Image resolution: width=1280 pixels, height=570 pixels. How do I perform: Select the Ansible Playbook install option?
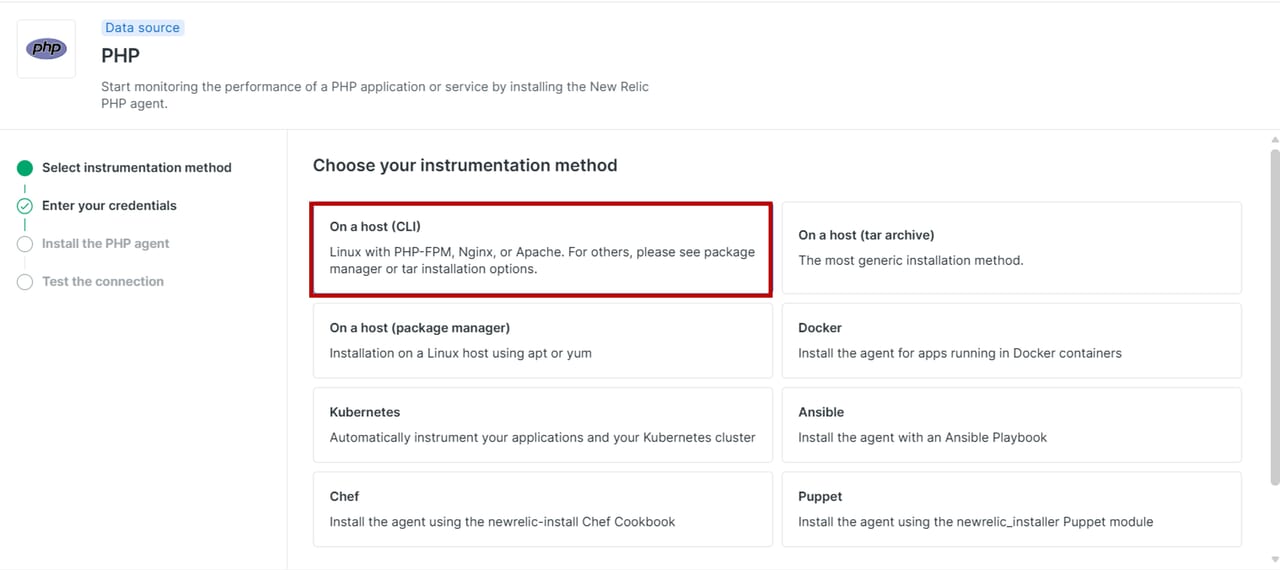(1011, 424)
